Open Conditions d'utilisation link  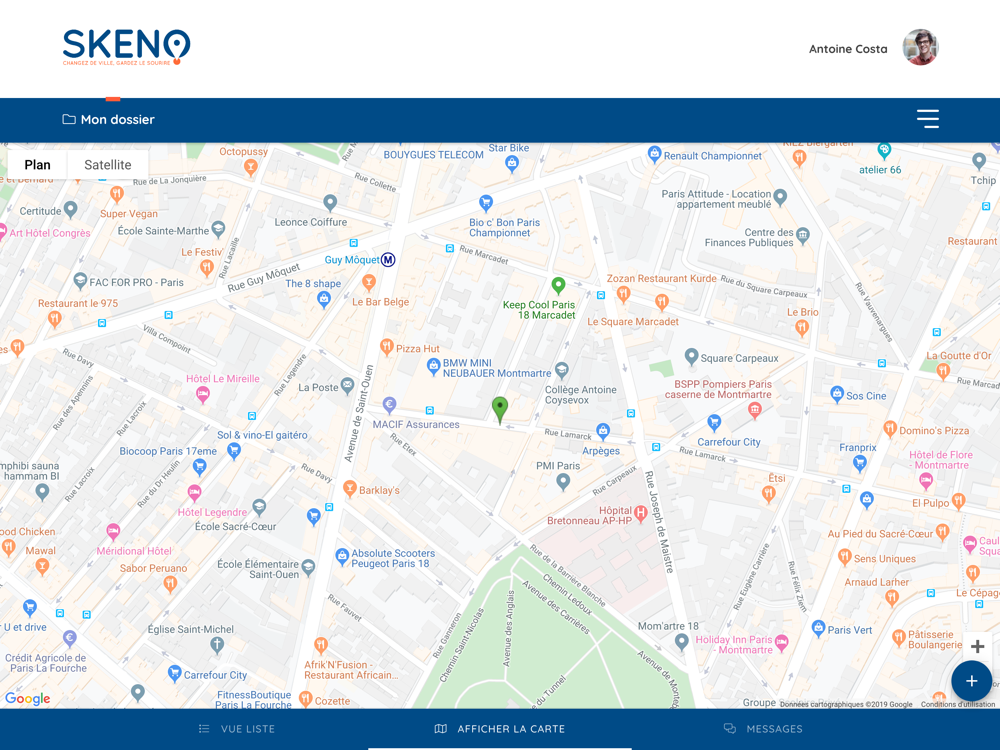[x=957, y=704]
